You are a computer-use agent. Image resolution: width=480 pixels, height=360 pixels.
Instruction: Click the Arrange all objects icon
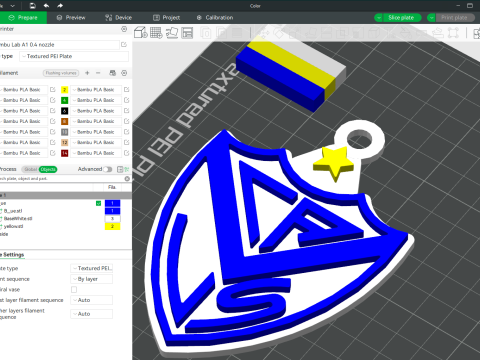point(188,33)
